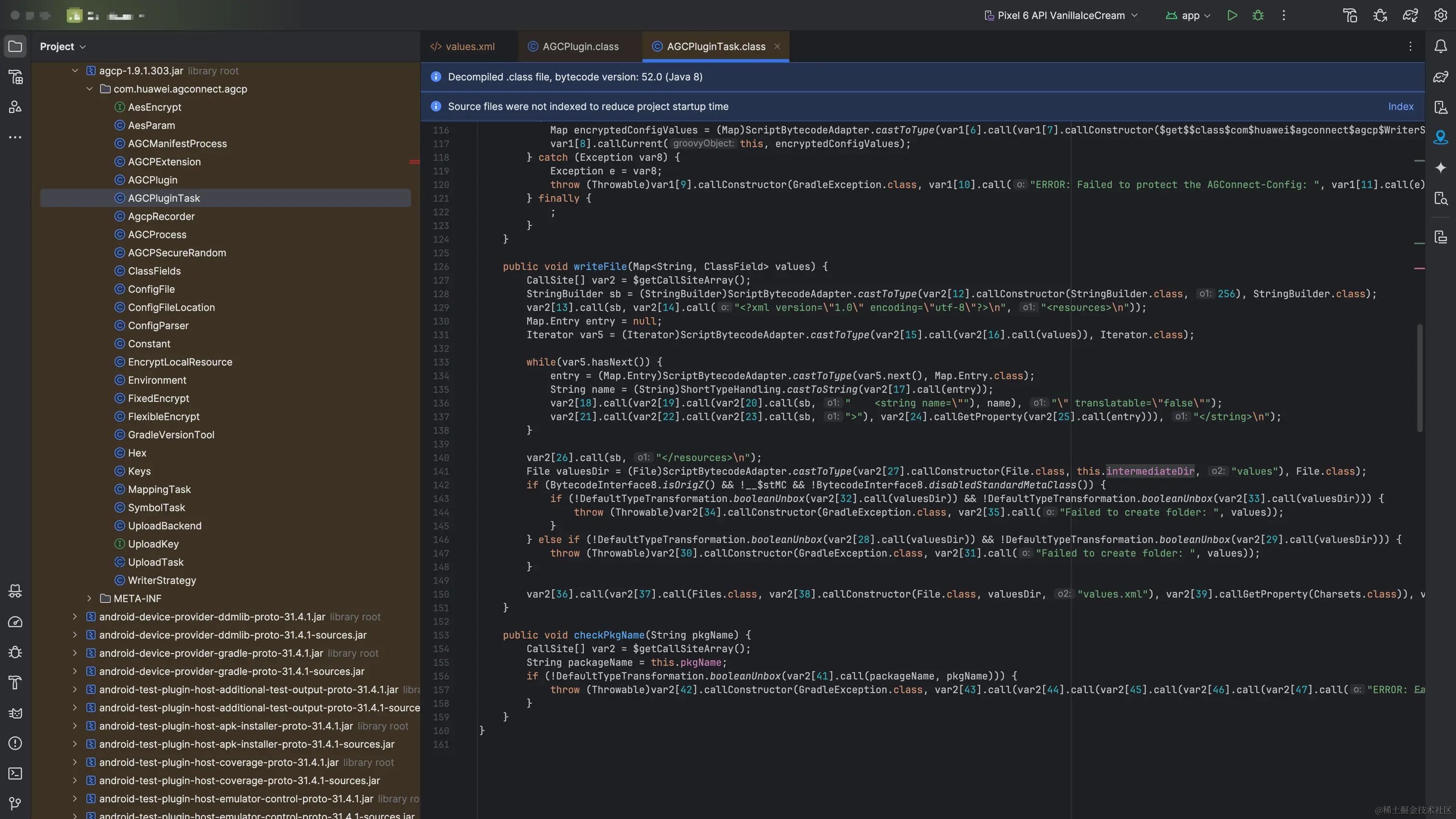Viewport: 1456px width, 819px height.
Task: Click the Index link in banner
Action: pyautogui.click(x=1400, y=106)
